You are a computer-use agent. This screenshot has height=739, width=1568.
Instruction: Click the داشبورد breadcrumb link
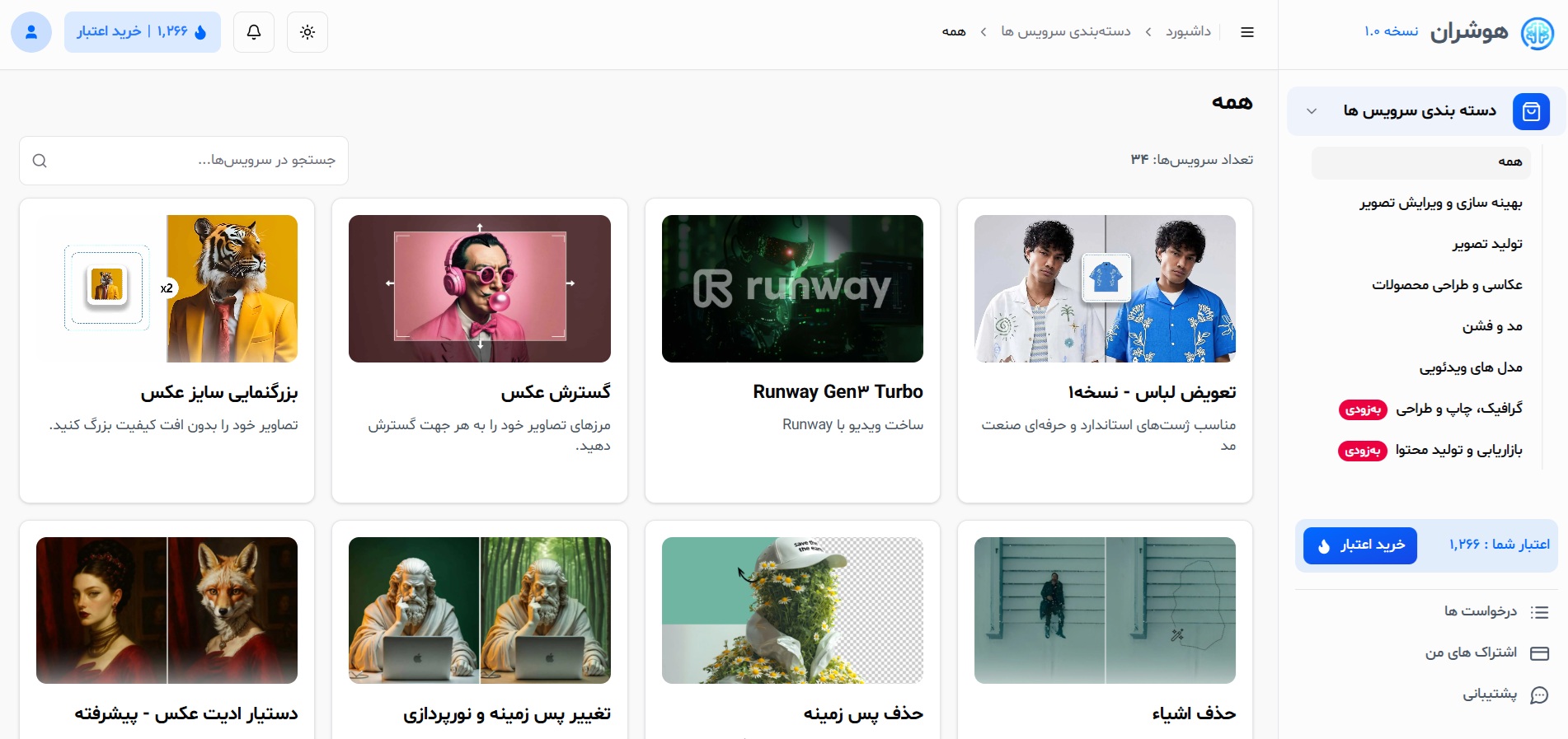coord(1188,31)
